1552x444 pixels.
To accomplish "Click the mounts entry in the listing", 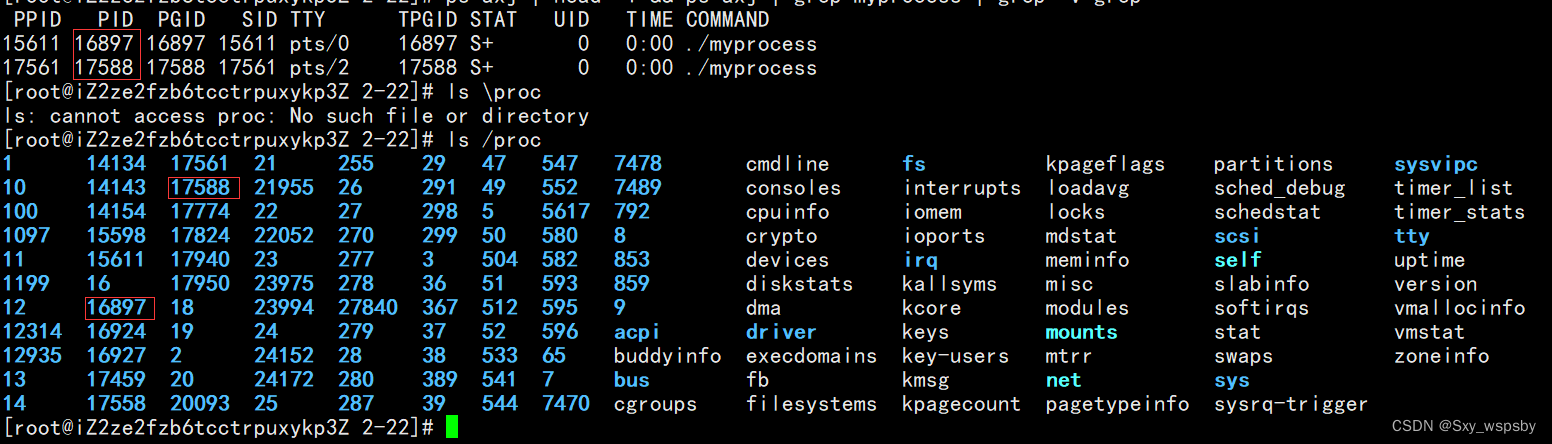I will (1081, 332).
